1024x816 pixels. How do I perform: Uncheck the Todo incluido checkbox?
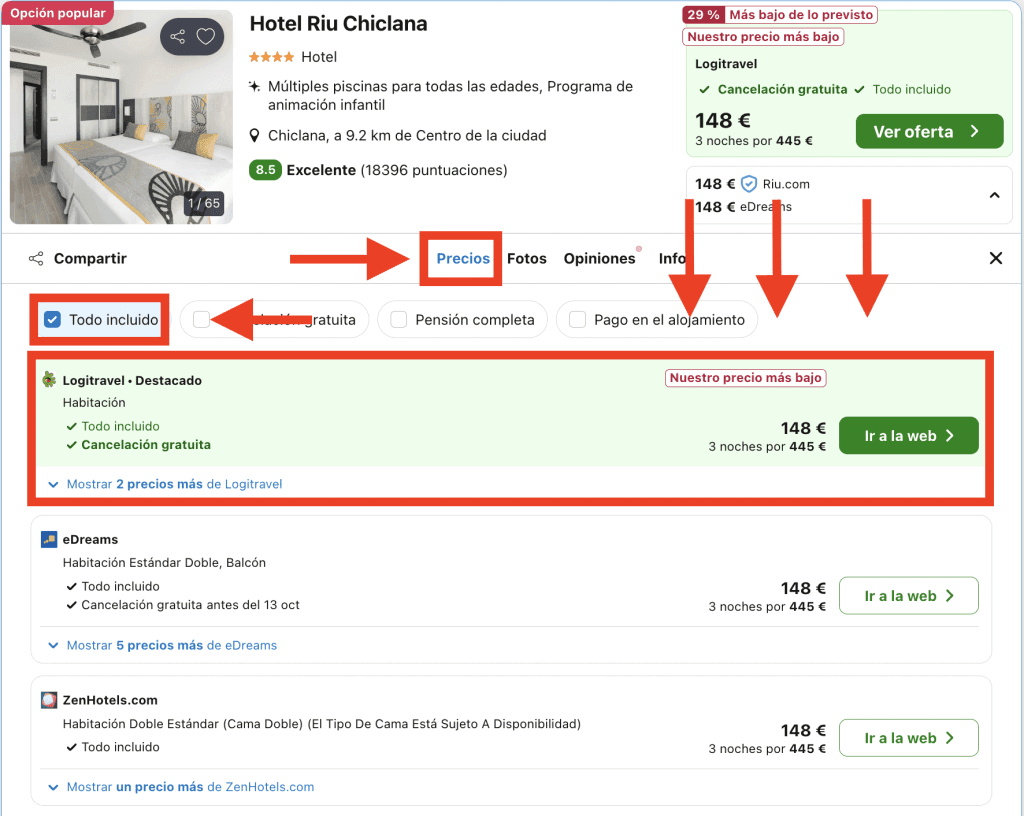pyautogui.click(x=53, y=320)
